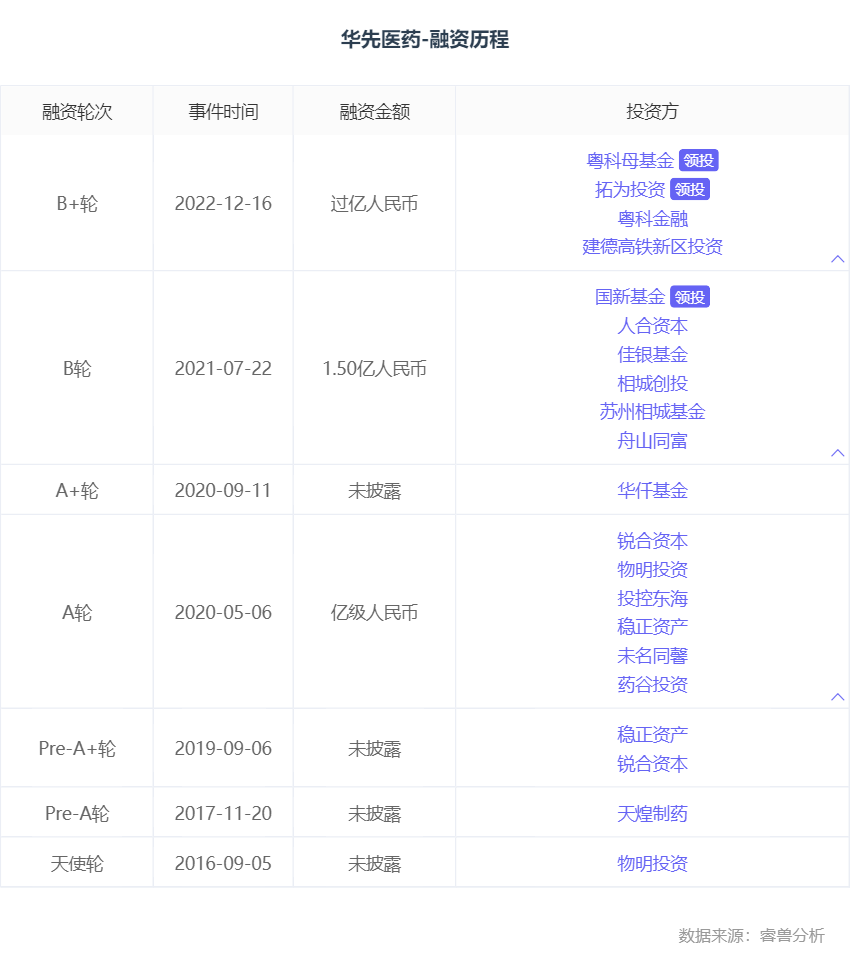Viewport: 850px width, 978px height.
Task: Click the date 2020-05-06
Action: [223, 612]
